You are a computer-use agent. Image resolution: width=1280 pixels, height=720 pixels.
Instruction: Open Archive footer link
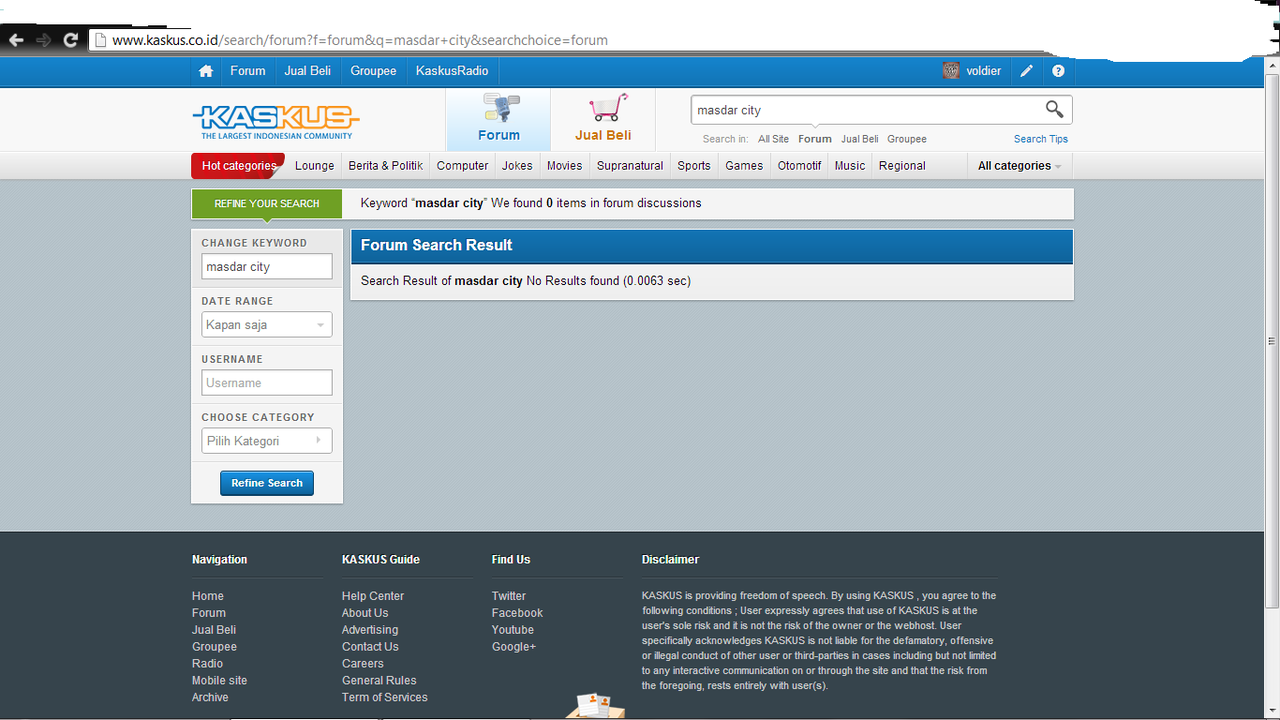pos(210,697)
